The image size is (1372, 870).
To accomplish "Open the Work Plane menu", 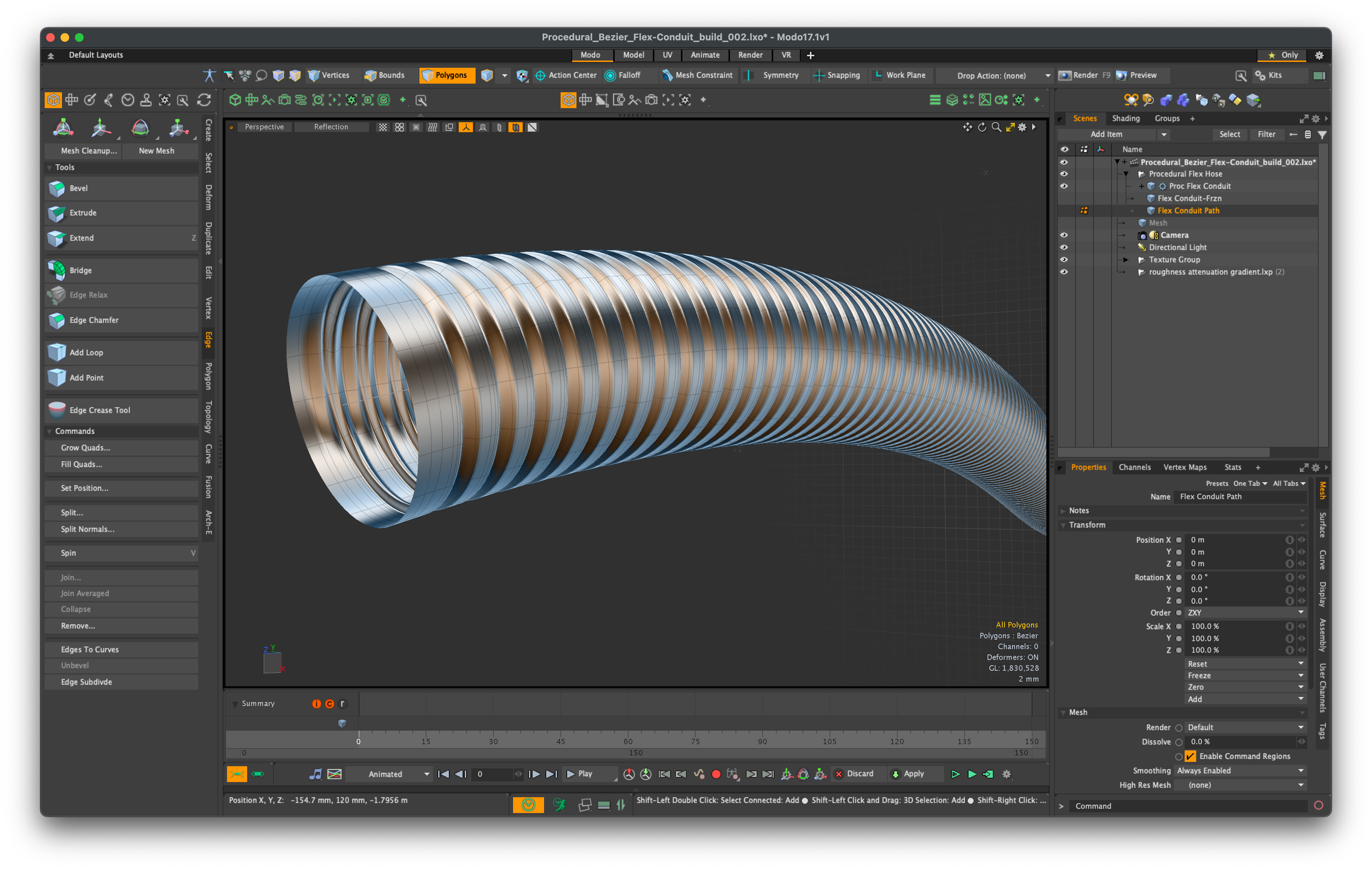I will [x=900, y=75].
